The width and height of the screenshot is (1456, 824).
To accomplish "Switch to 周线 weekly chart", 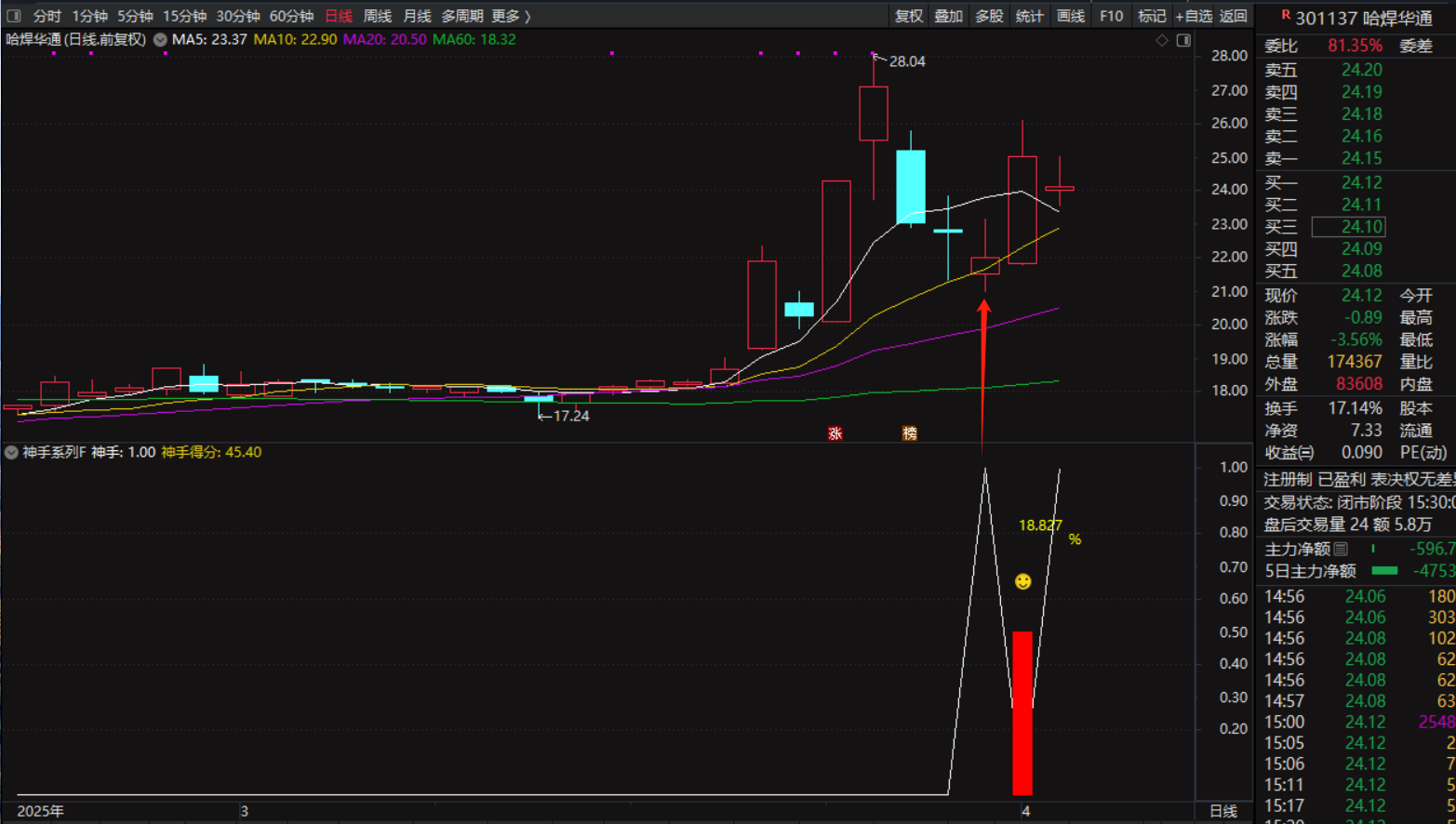I will click(377, 16).
